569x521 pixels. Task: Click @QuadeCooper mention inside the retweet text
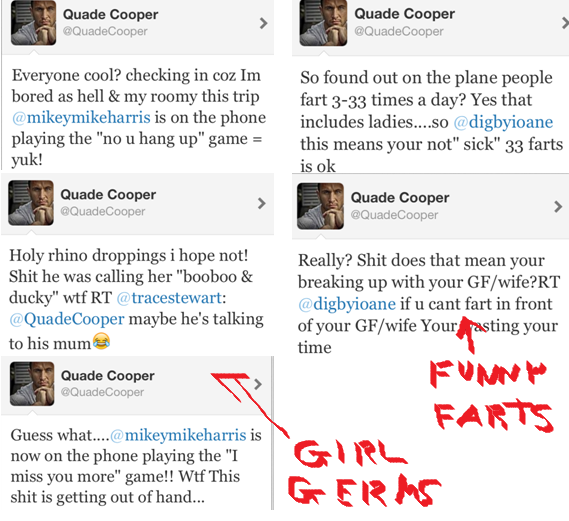coord(67,319)
